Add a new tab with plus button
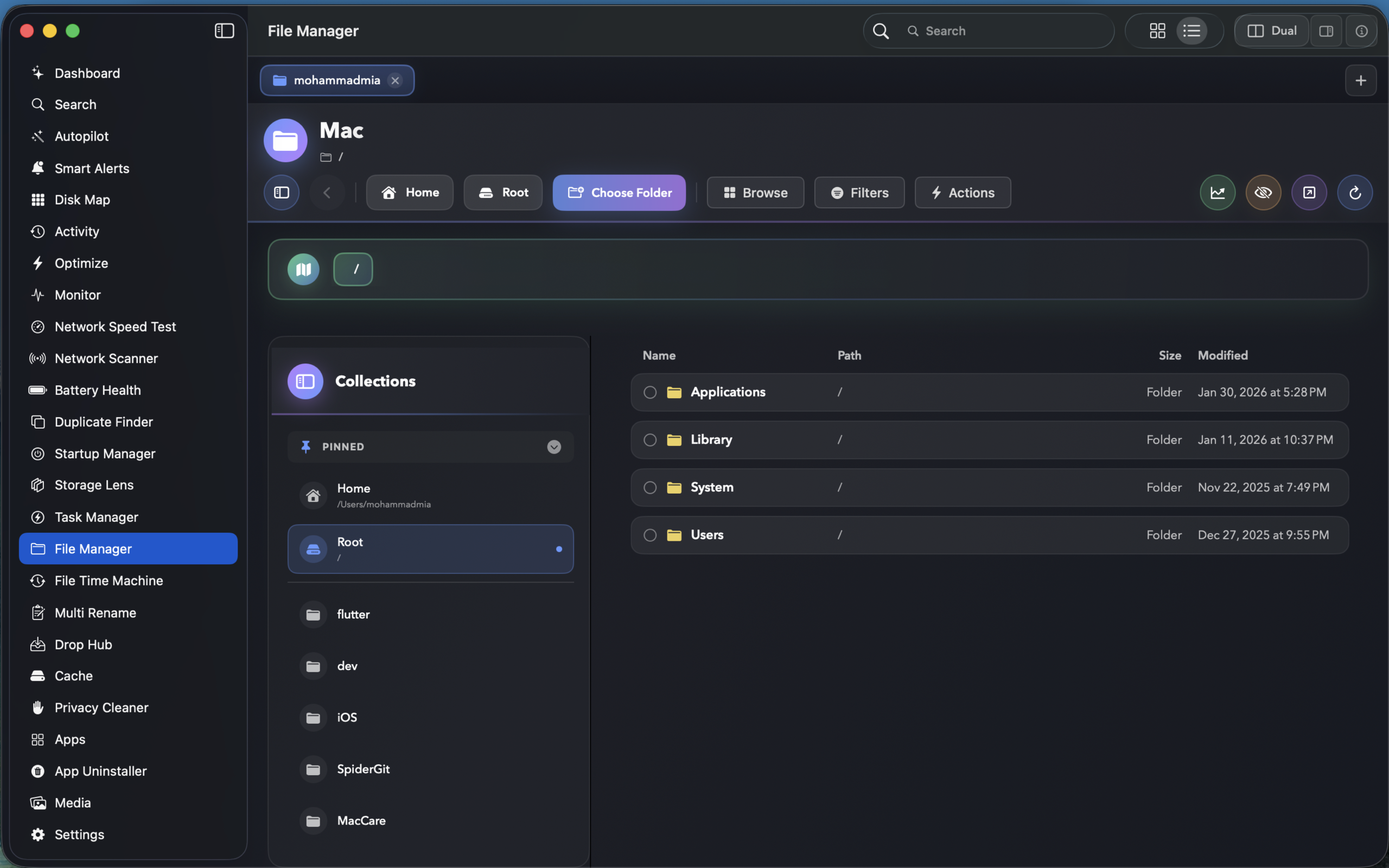Image resolution: width=1389 pixels, height=868 pixels. pos(1360,80)
